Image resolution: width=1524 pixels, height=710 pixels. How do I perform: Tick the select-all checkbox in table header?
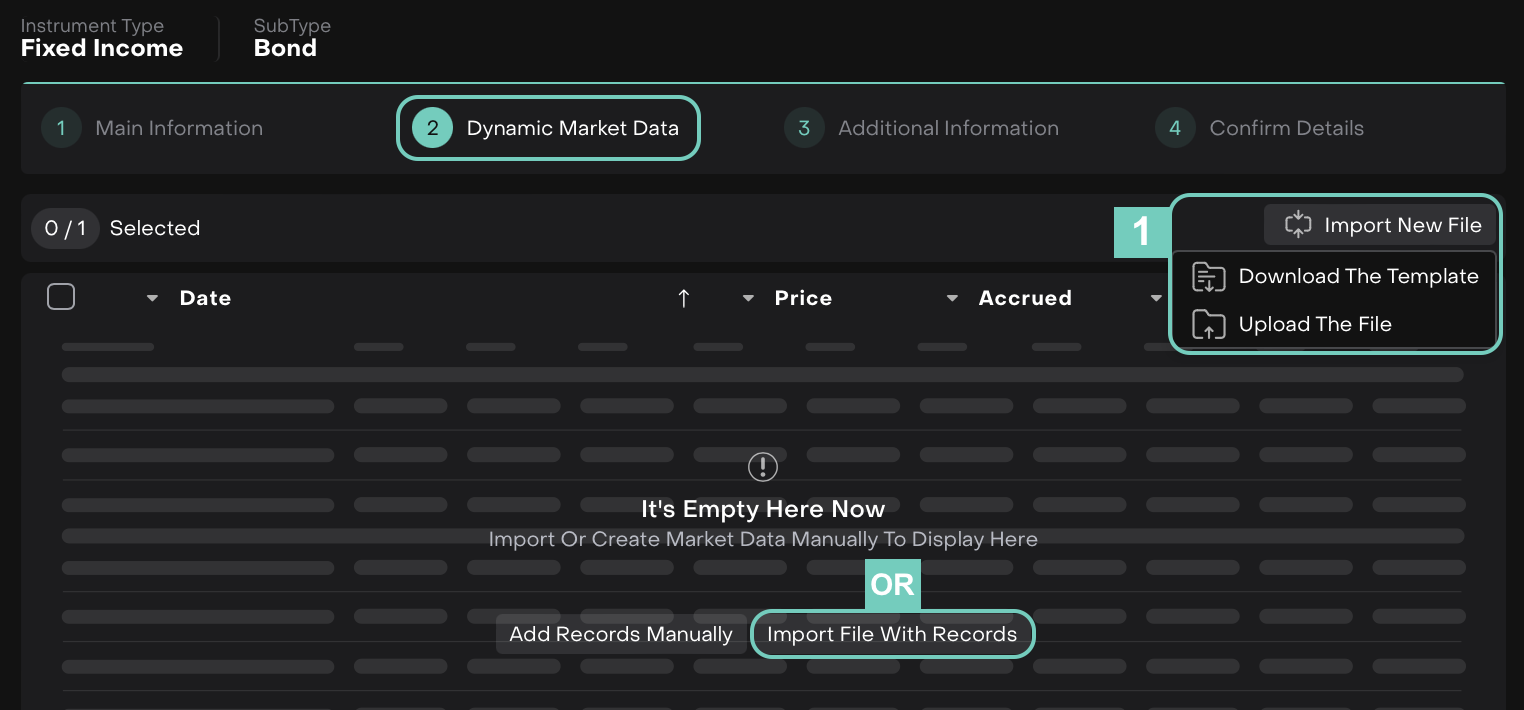pyautogui.click(x=61, y=297)
